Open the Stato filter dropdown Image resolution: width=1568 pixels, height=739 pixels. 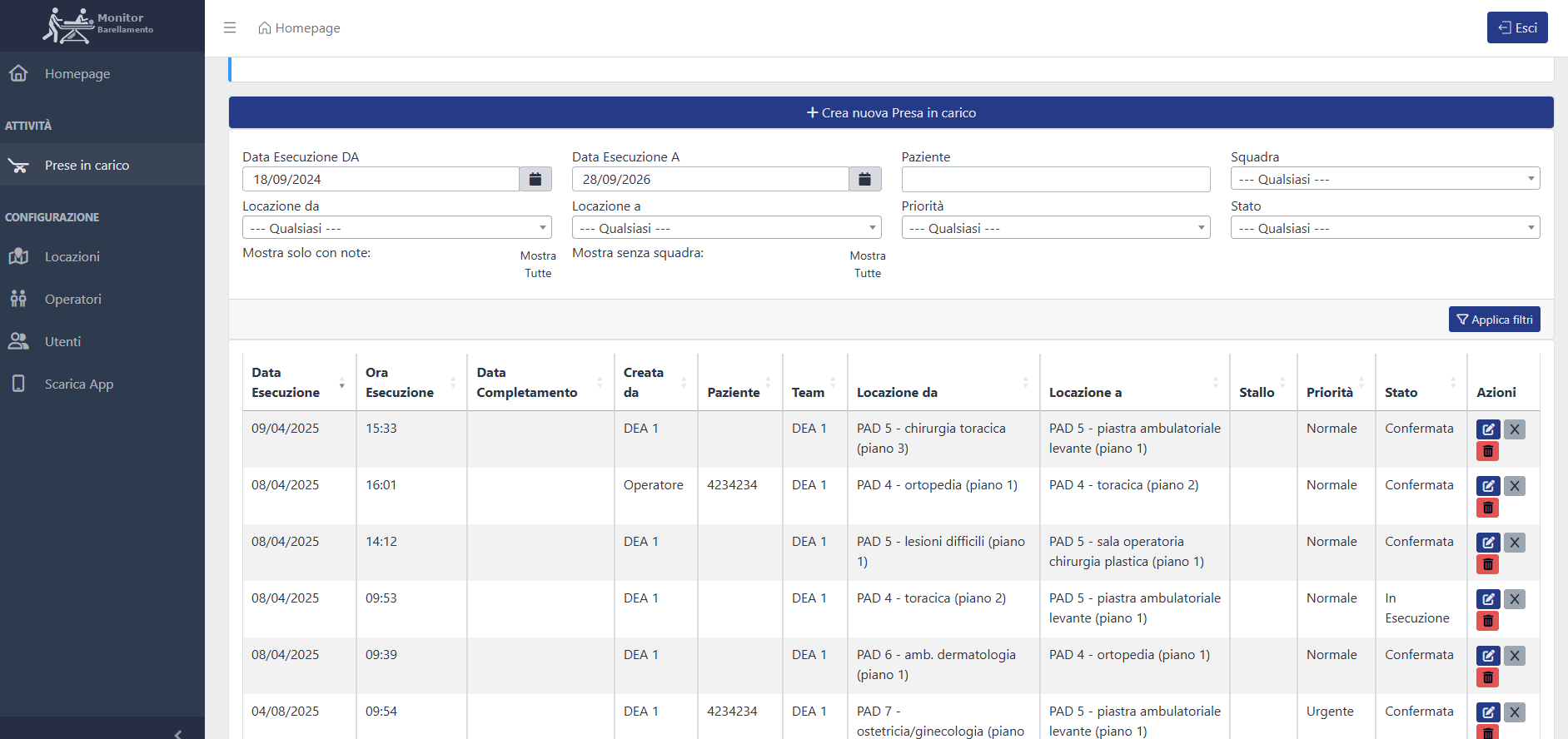pos(1385,228)
